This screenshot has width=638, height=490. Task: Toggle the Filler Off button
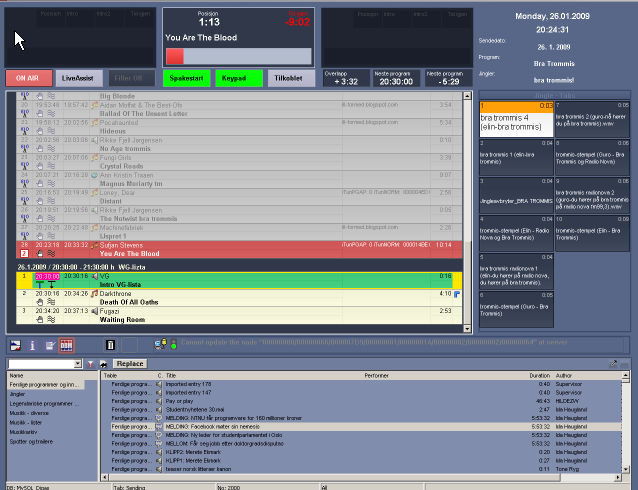[x=132, y=78]
